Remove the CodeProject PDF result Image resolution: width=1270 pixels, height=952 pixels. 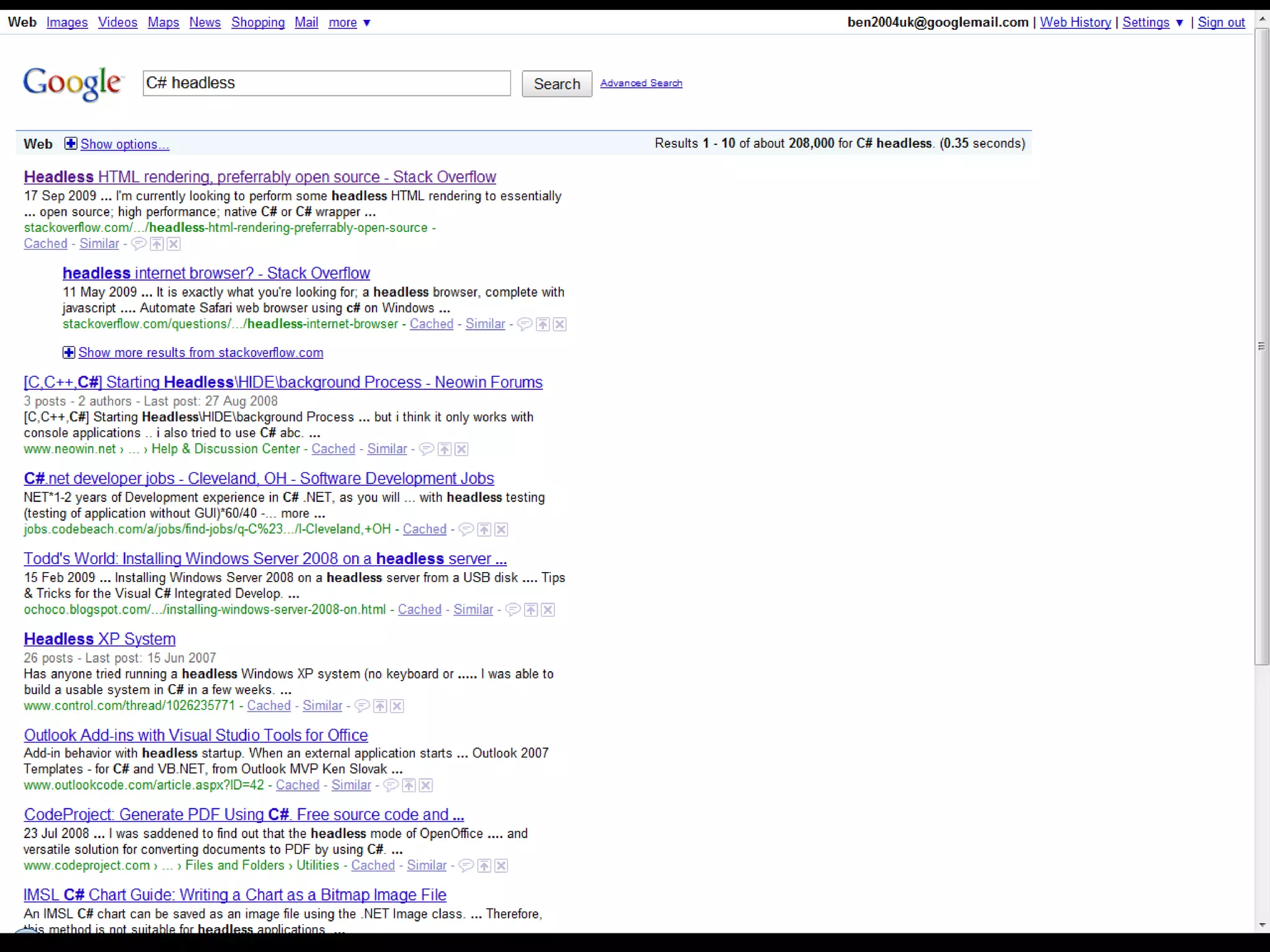(502, 866)
